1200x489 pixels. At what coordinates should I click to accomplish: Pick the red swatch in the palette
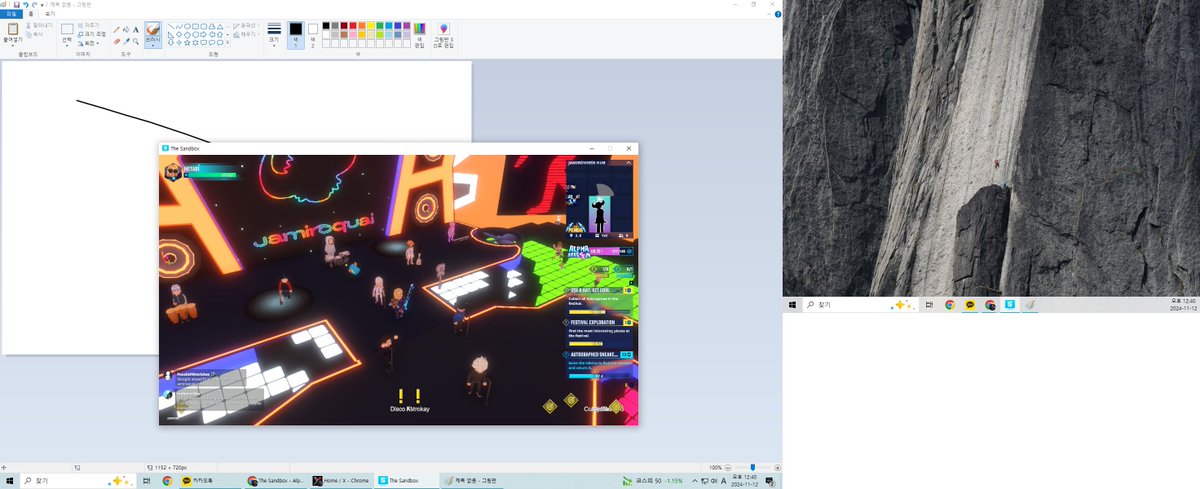point(352,26)
